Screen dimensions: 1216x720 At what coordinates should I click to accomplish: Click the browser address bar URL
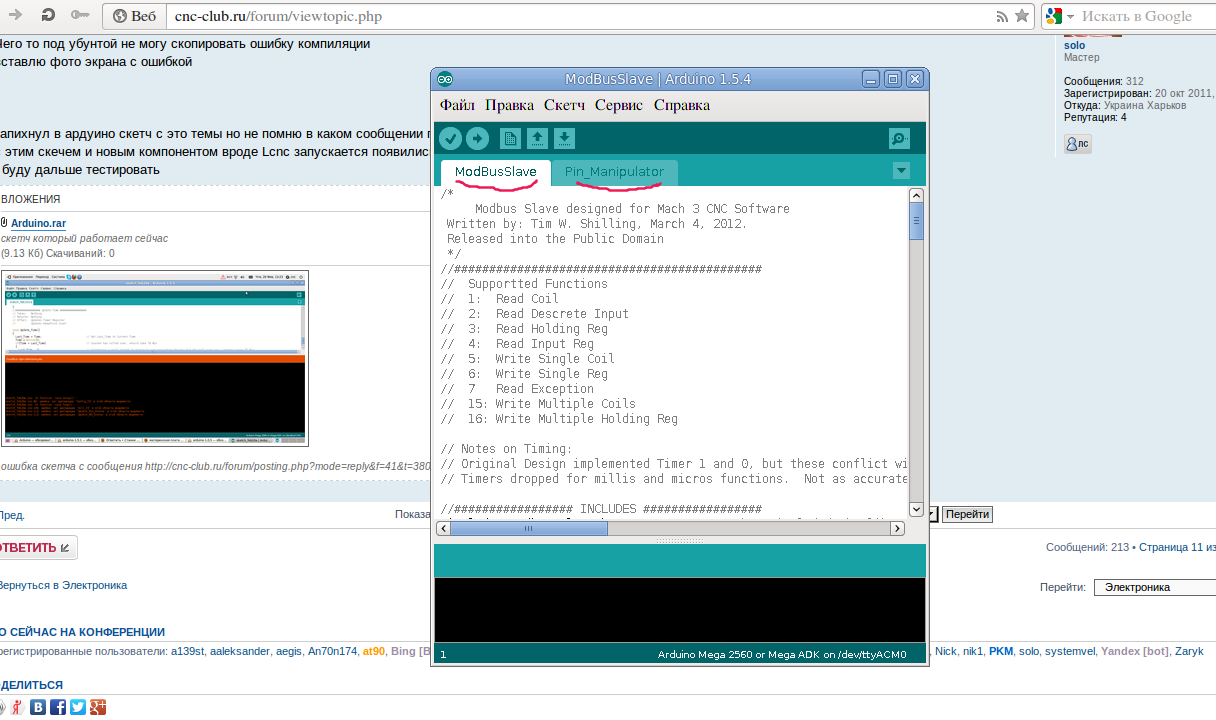(x=278, y=17)
